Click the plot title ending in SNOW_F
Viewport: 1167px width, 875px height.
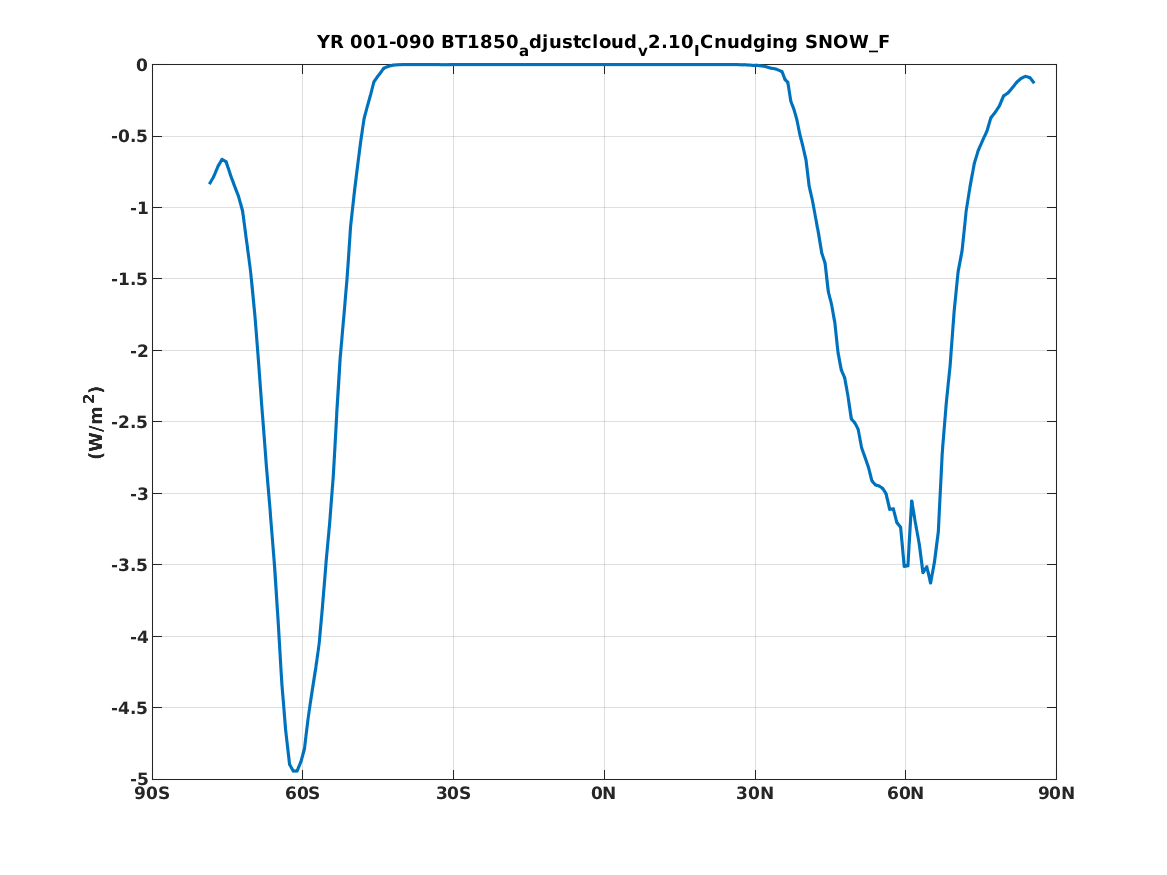click(603, 43)
